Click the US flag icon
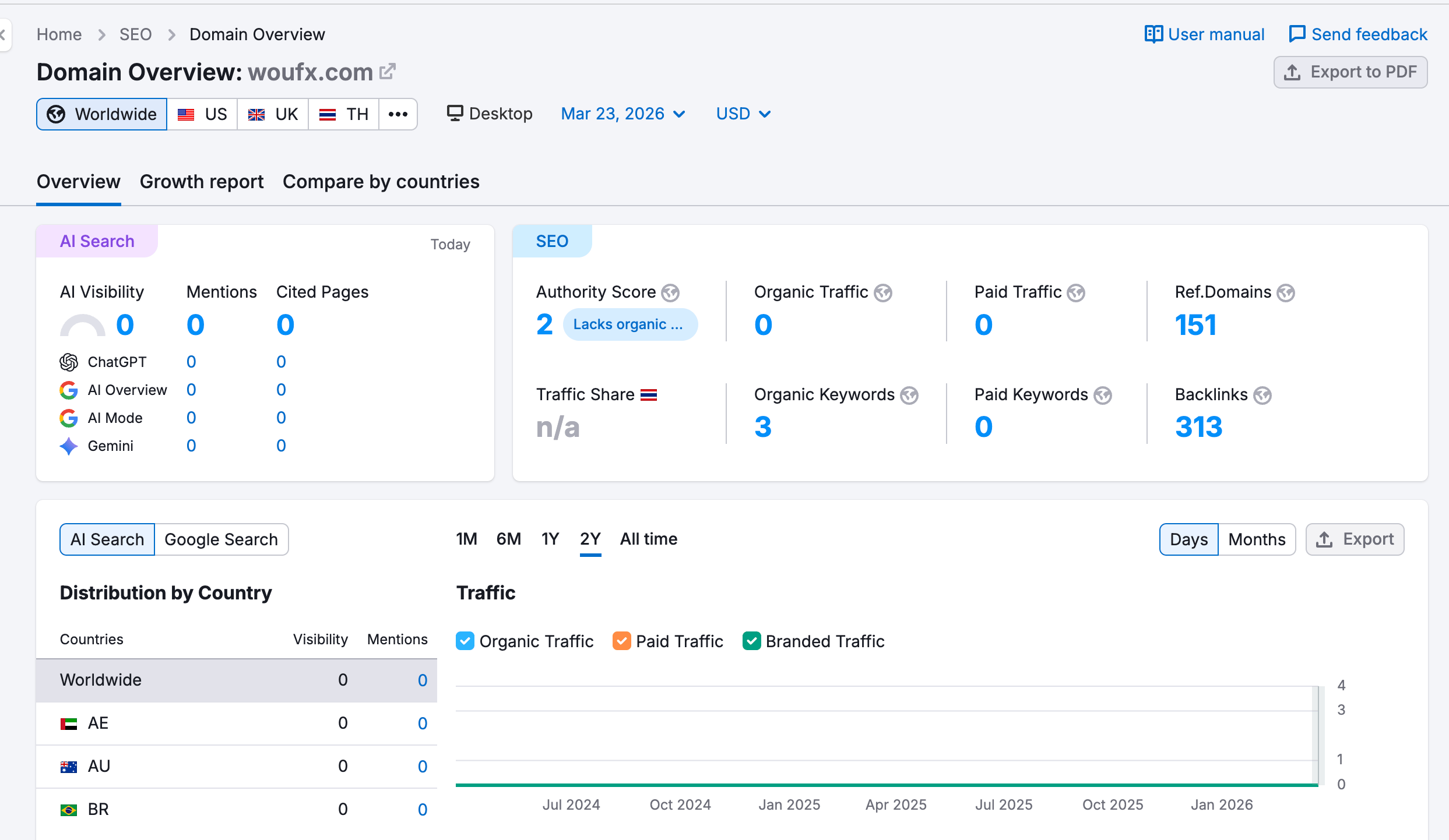1449x840 pixels. click(186, 114)
